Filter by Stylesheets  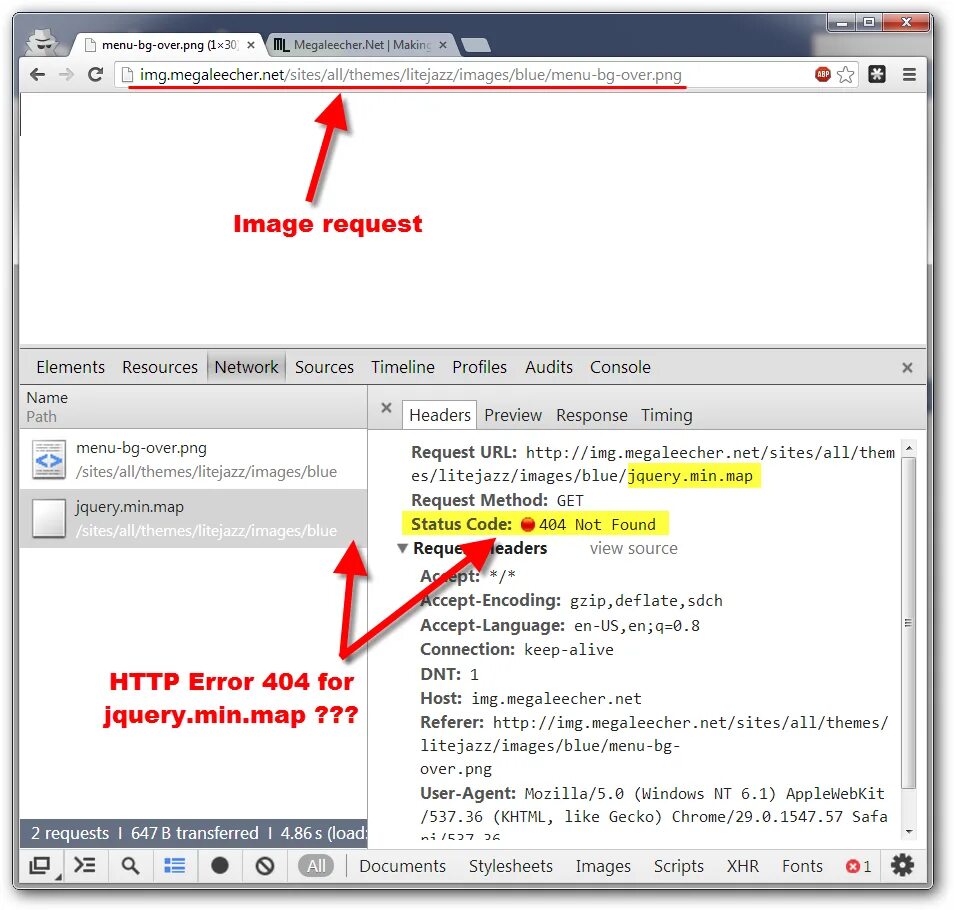click(510, 866)
